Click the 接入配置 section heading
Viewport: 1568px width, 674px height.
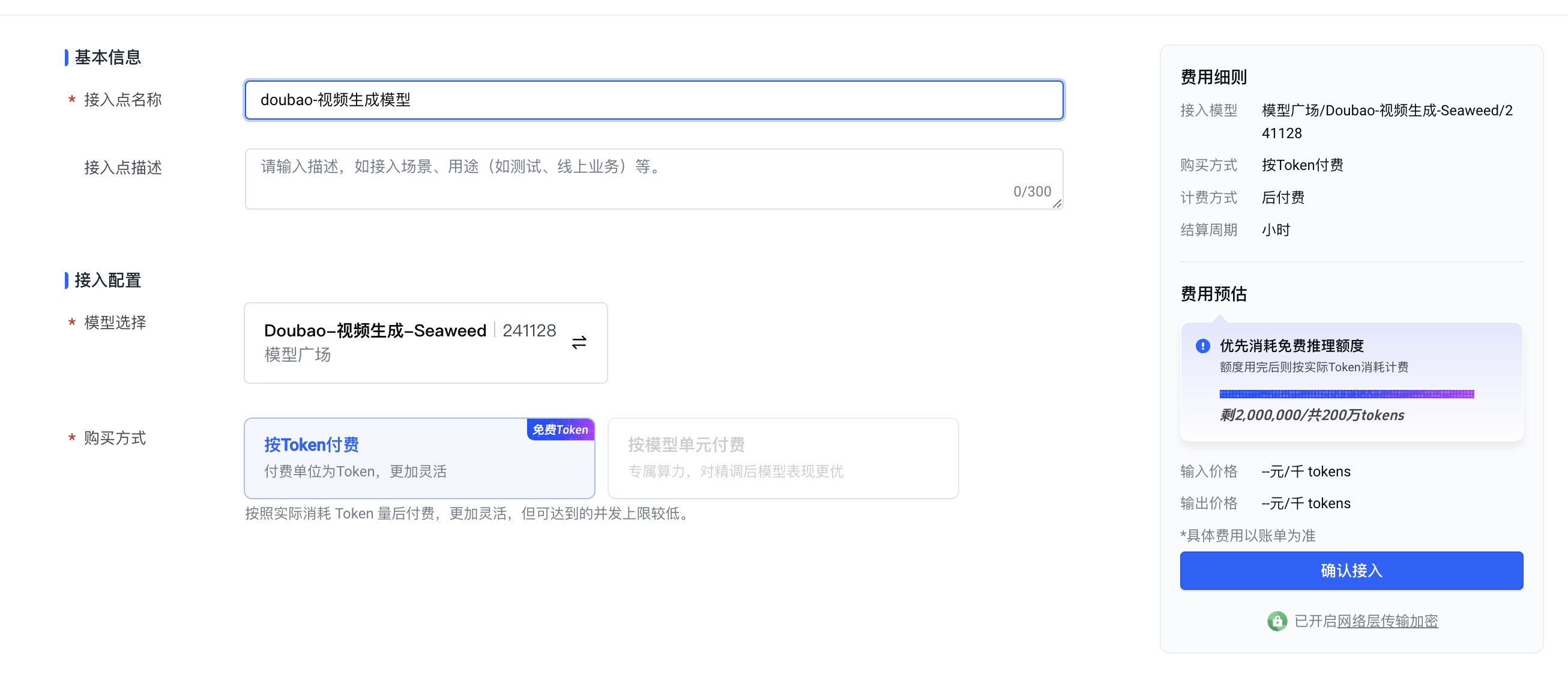tap(107, 280)
